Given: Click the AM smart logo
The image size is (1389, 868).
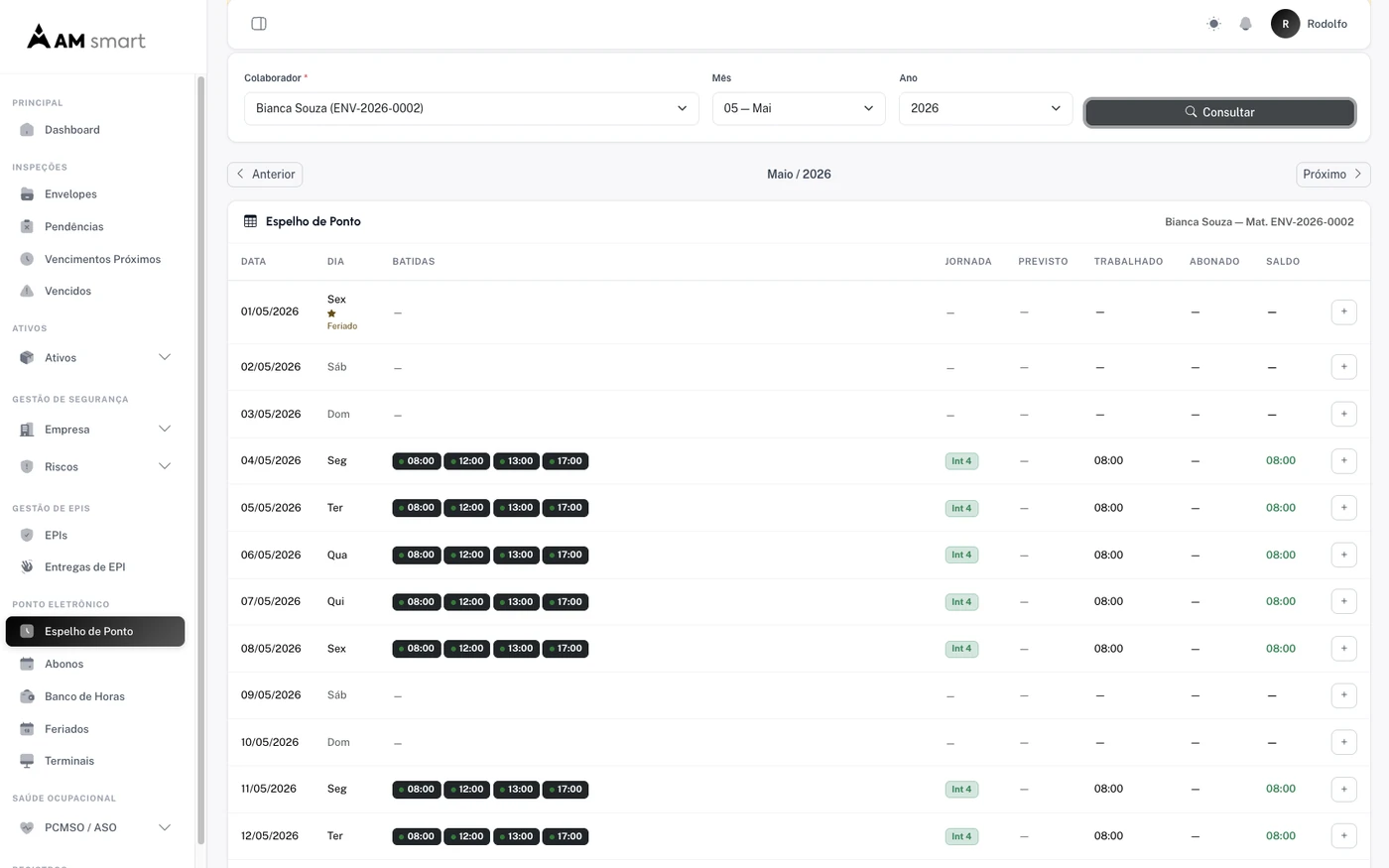Looking at the screenshot, I should [86, 38].
